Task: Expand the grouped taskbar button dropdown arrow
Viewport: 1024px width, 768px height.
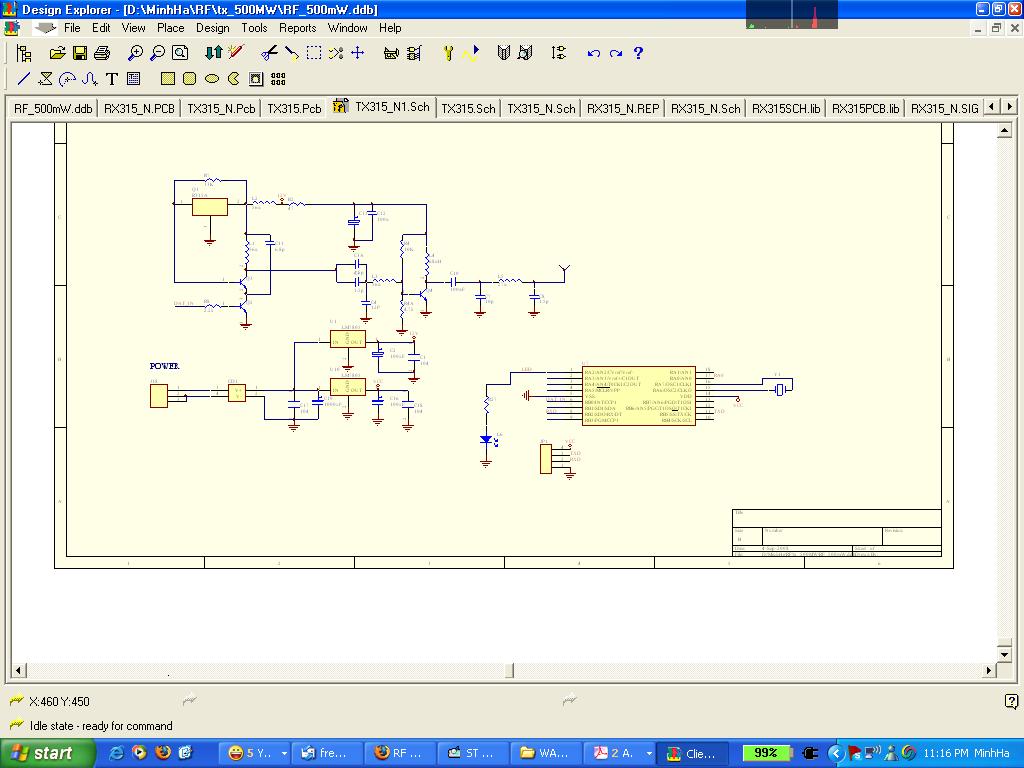Action: click(284, 753)
